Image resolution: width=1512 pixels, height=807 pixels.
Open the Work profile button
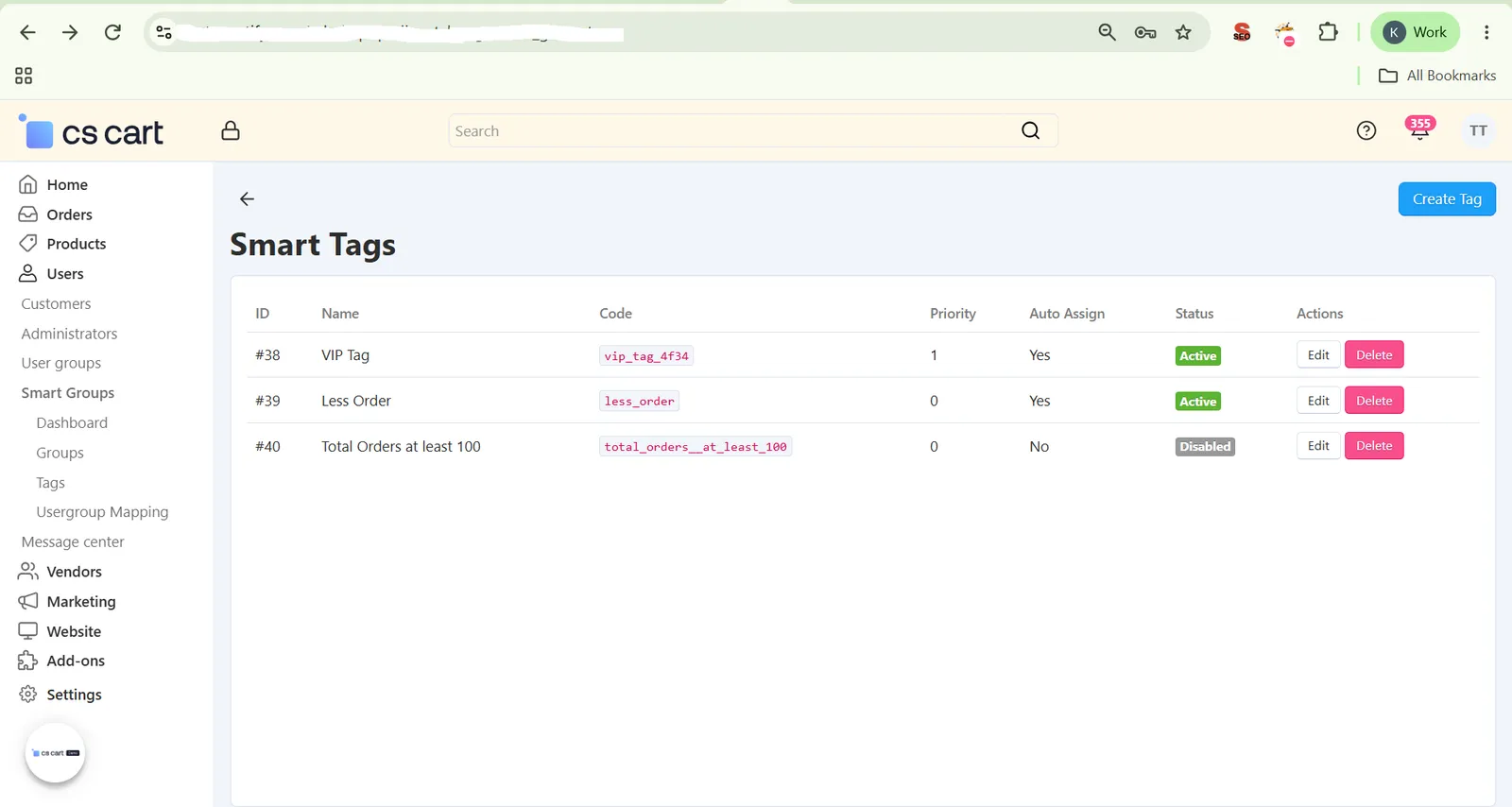1416,32
